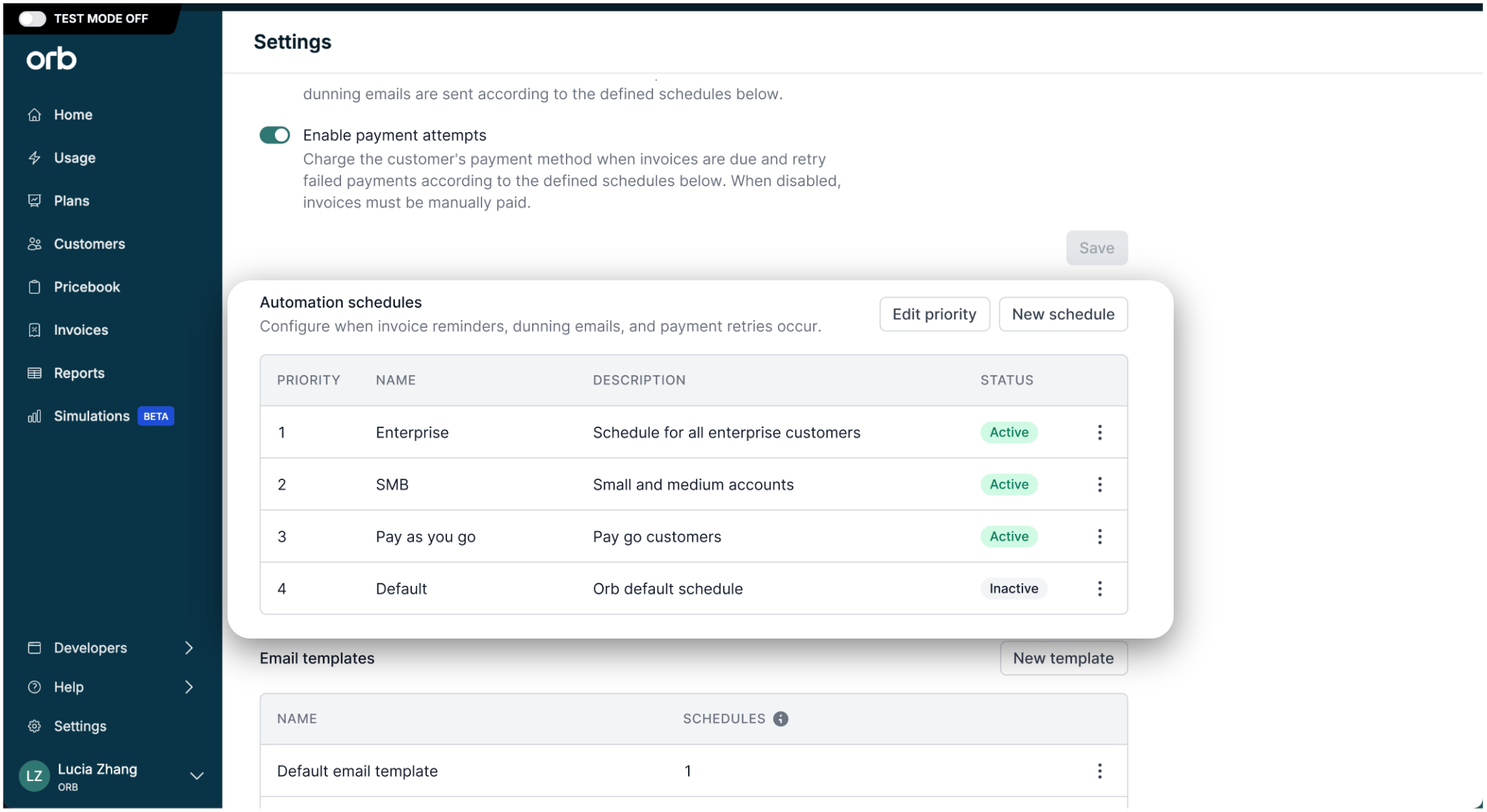1487x812 pixels.
Task: Click the Pricebook clipboard icon
Action: point(34,287)
